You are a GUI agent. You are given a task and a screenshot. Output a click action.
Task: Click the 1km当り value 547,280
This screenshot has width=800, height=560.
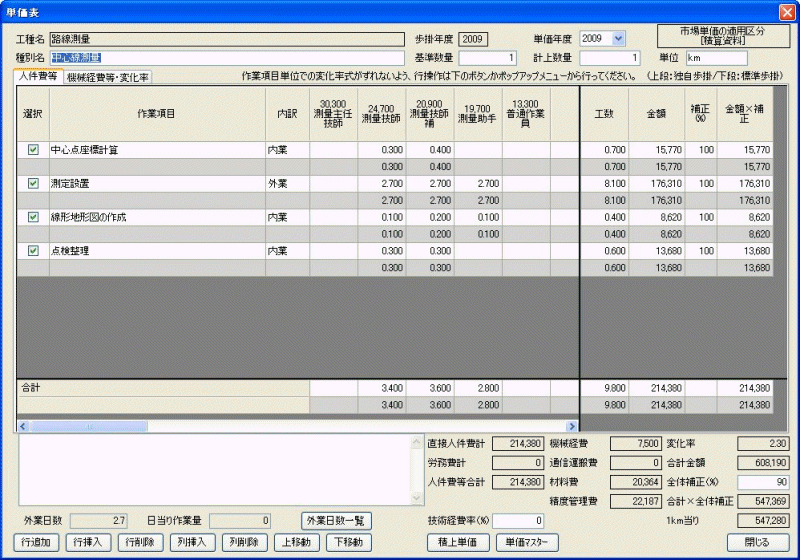[x=763, y=521]
